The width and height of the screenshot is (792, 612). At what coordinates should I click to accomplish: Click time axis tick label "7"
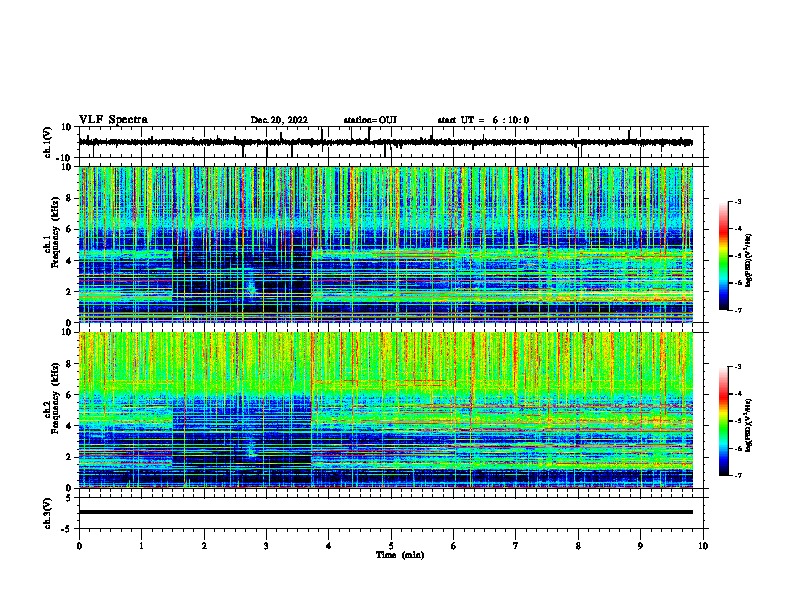[x=516, y=546]
